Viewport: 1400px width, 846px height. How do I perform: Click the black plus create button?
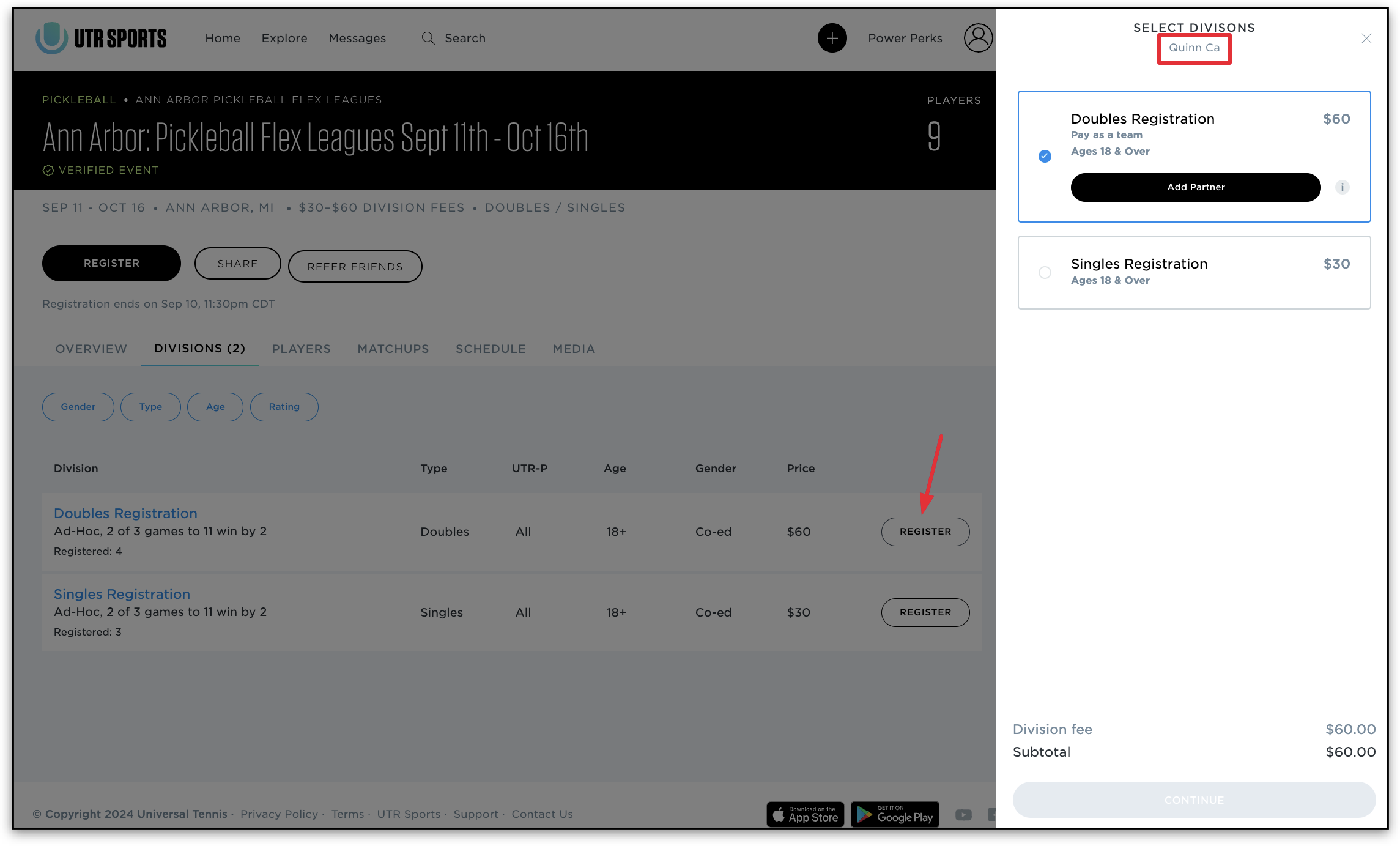pos(832,38)
